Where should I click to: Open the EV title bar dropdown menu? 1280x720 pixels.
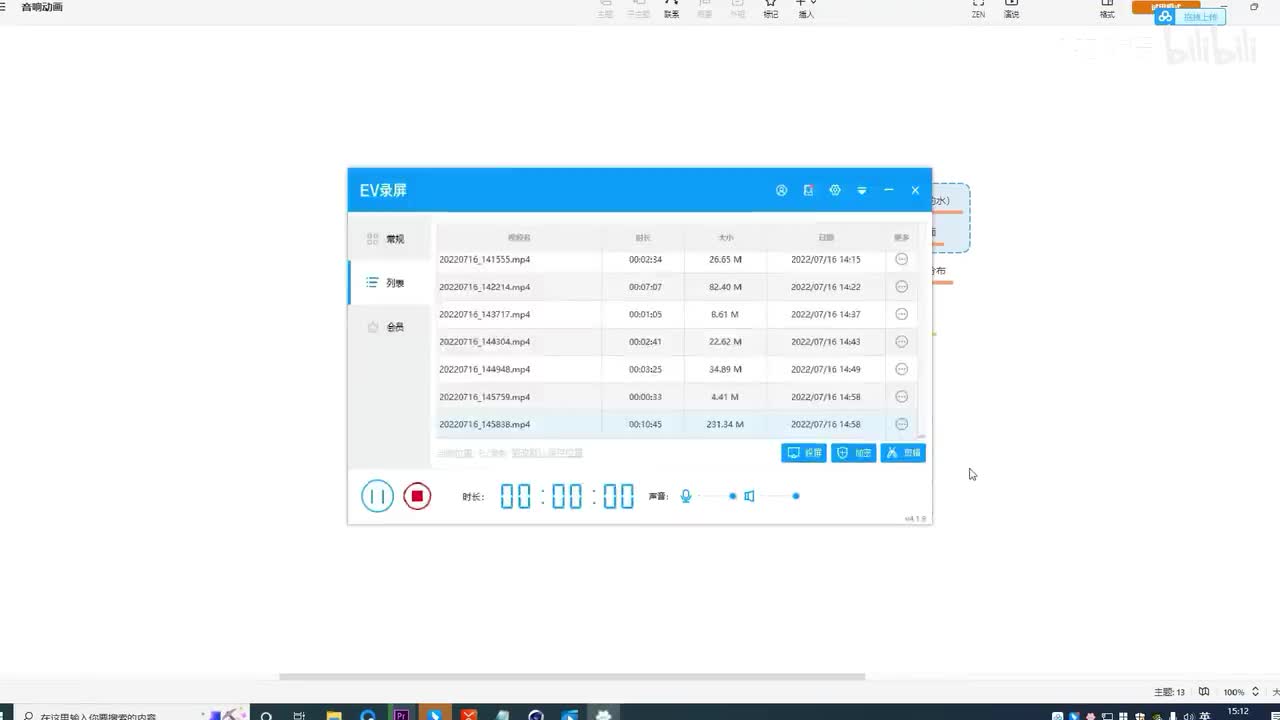[862, 190]
